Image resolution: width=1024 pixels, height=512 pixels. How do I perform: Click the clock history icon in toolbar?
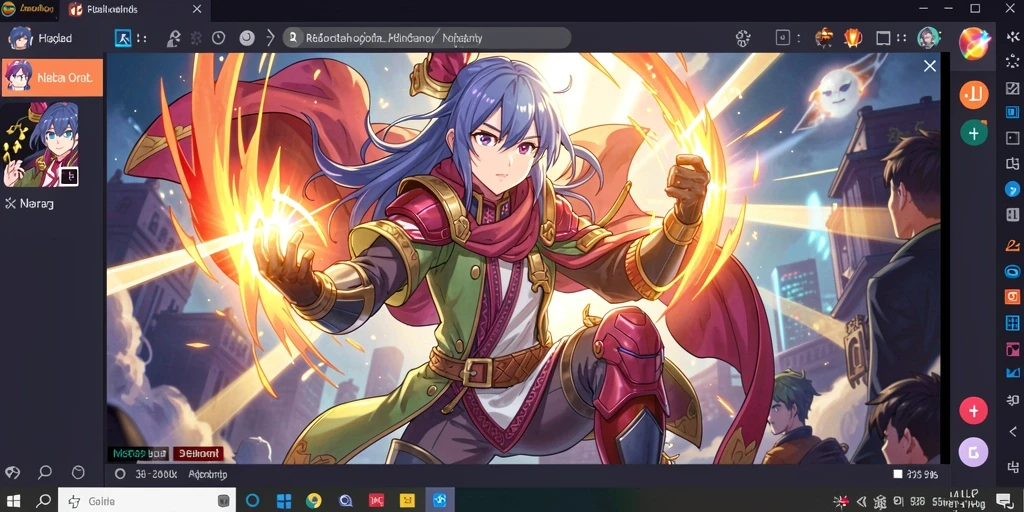218,39
